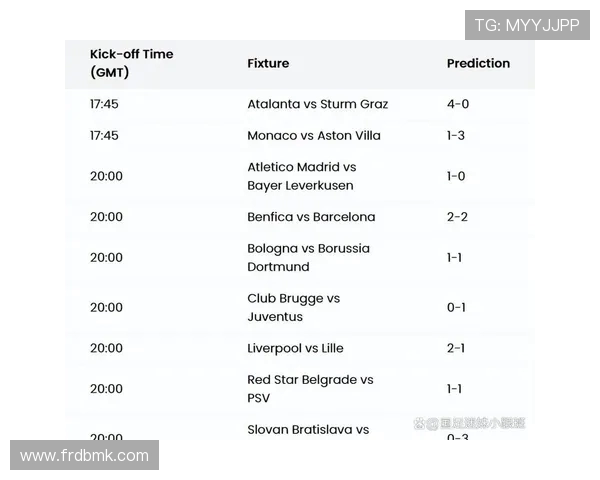The width and height of the screenshot is (600, 480).
Task: Click the Kick-off Time (GMT) column header
Action: 131,63
